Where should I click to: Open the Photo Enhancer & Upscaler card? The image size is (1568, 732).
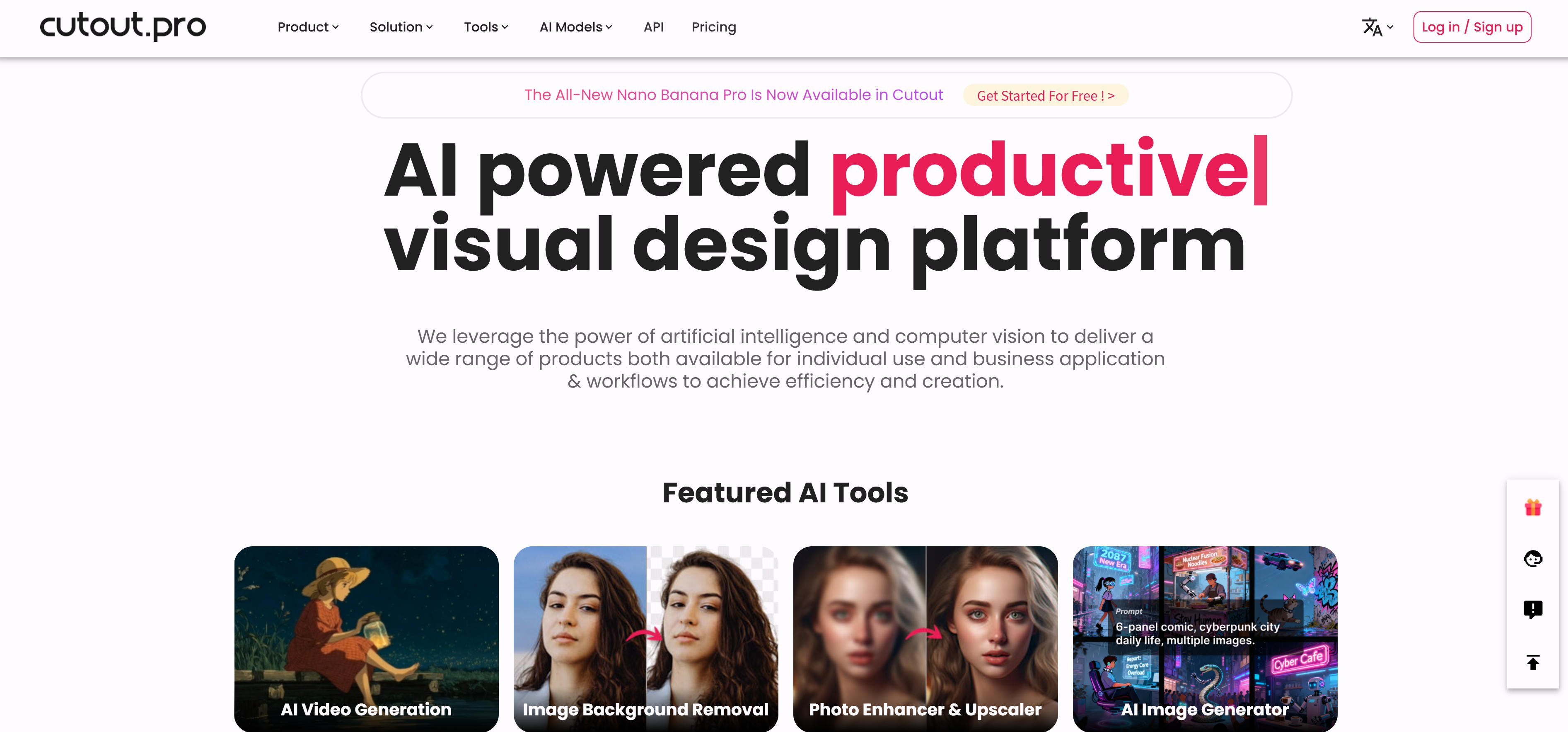pyautogui.click(x=925, y=638)
